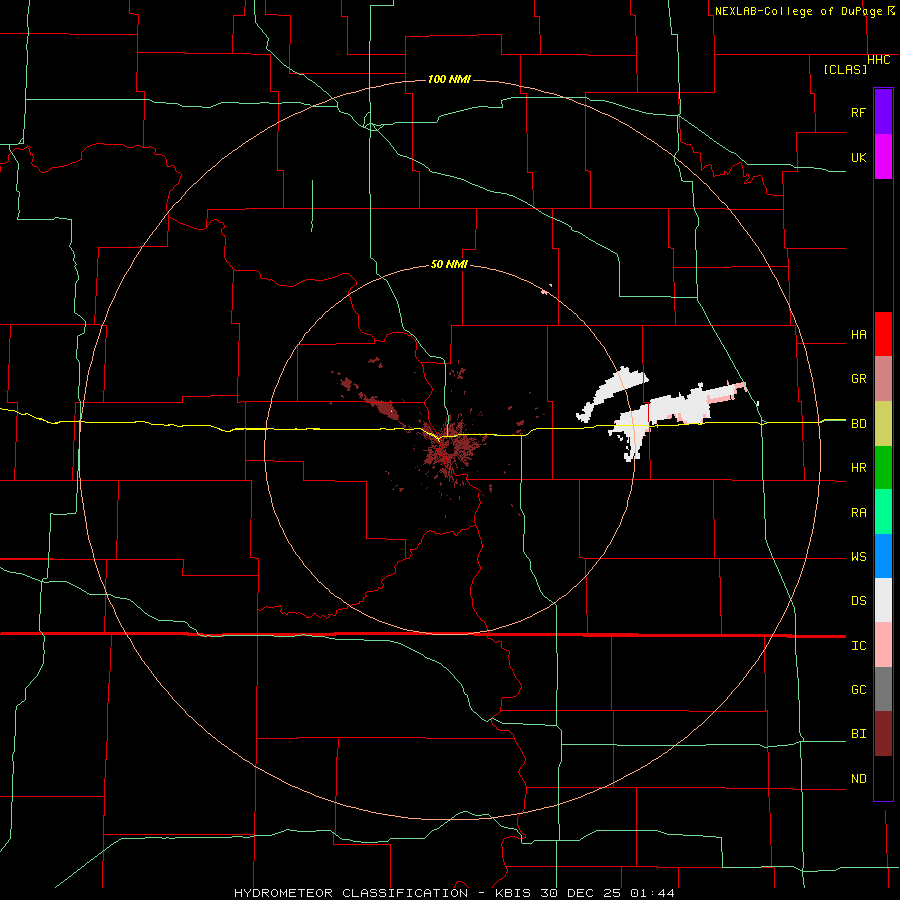This screenshot has height=900, width=900.
Task: Click the BI dark red swatch
Action: 883,734
